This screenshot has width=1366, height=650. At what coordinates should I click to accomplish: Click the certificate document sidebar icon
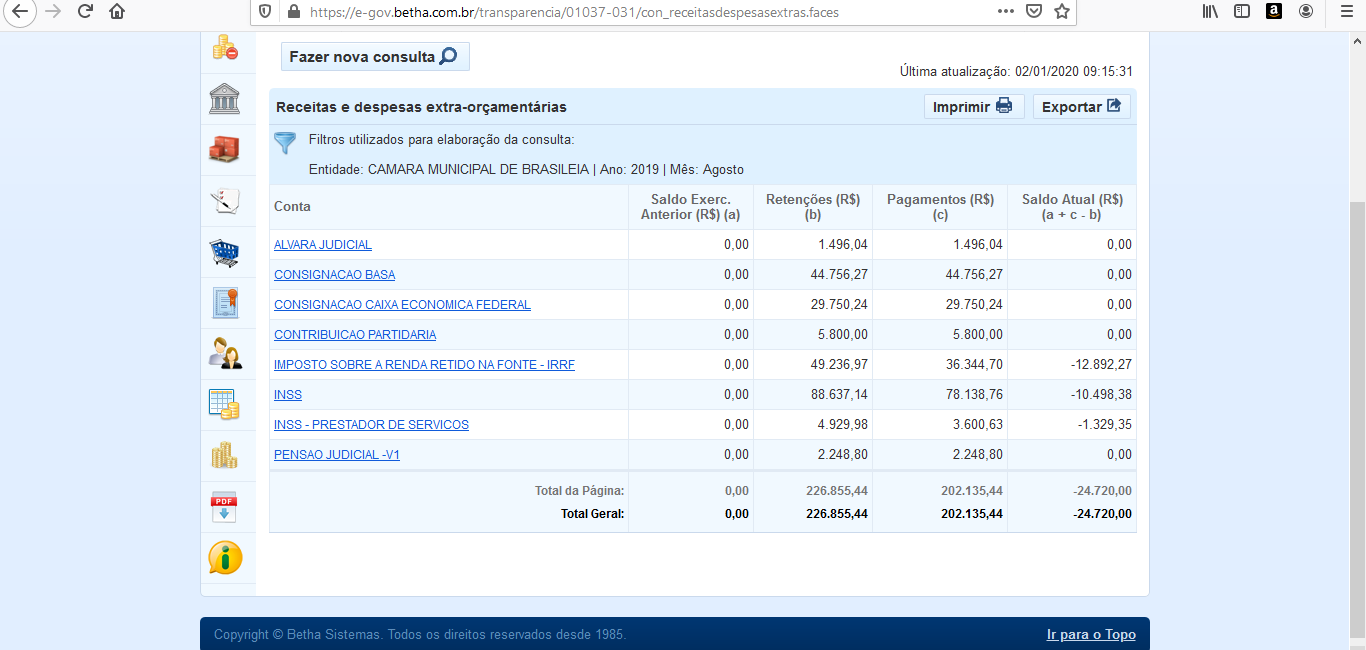(225, 302)
